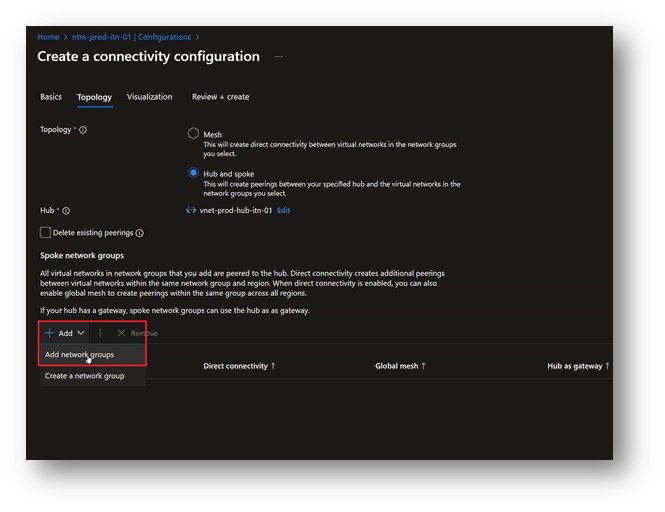
Task: Collapse the Add dropdown chevron
Action: [x=81, y=333]
